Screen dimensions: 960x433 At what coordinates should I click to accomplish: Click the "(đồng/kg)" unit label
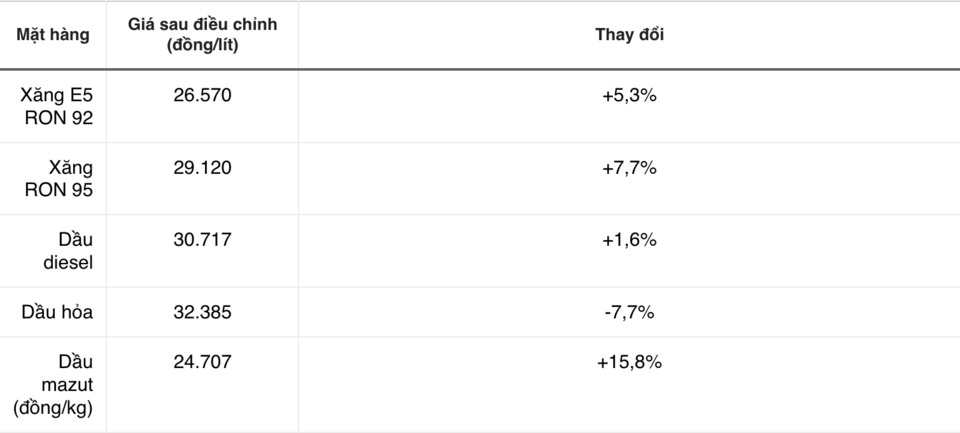[x=53, y=407]
